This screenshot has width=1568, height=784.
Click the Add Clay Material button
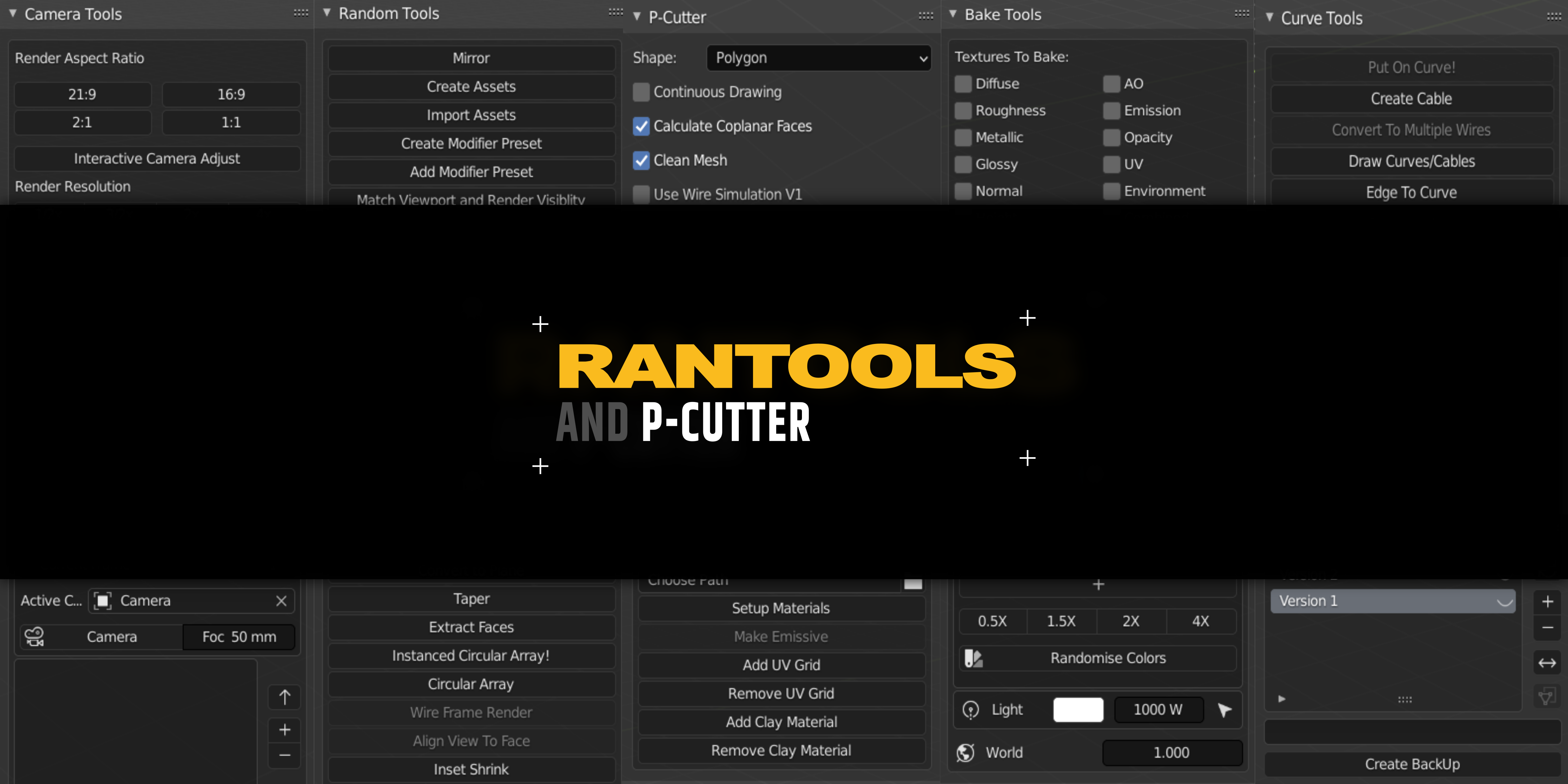[781, 722]
